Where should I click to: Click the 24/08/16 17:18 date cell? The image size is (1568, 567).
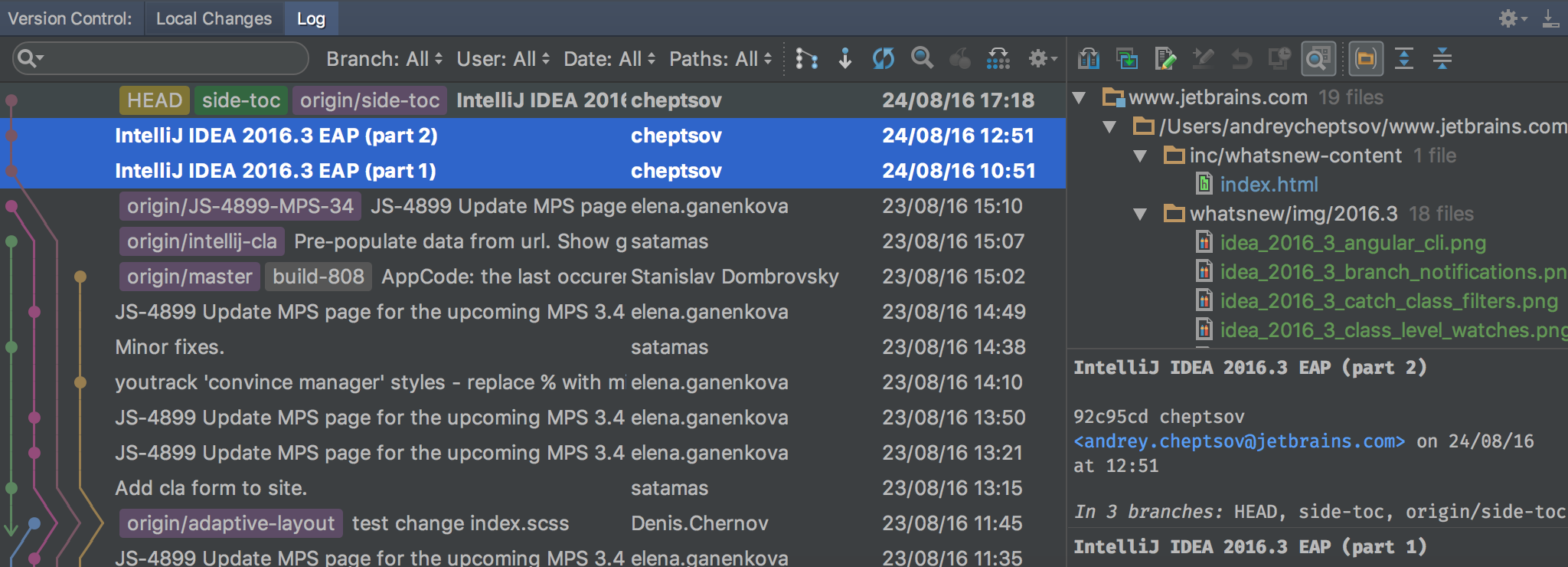(x=959, y=100)
